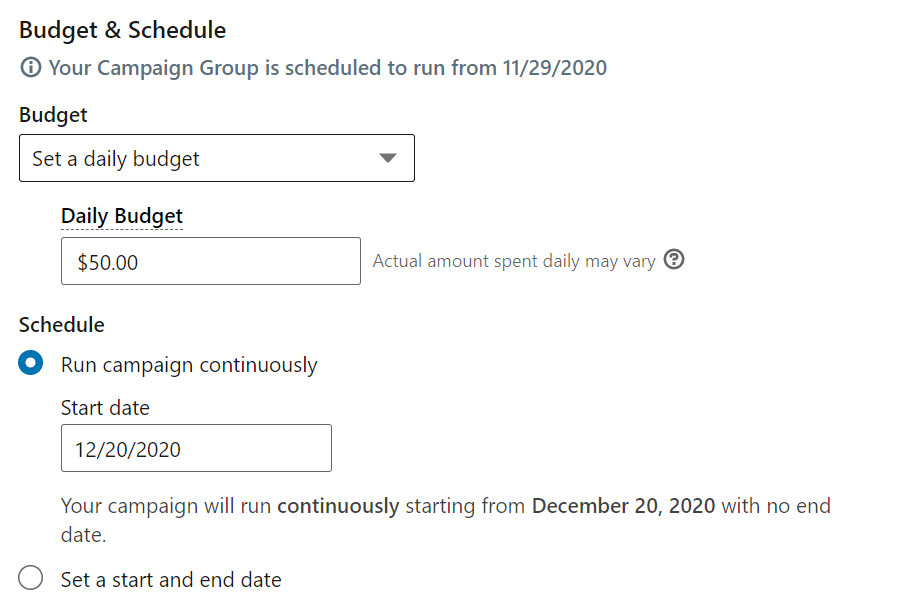
Task: Select the 'Set a daily budget' combo box
Action: point(217,158)
